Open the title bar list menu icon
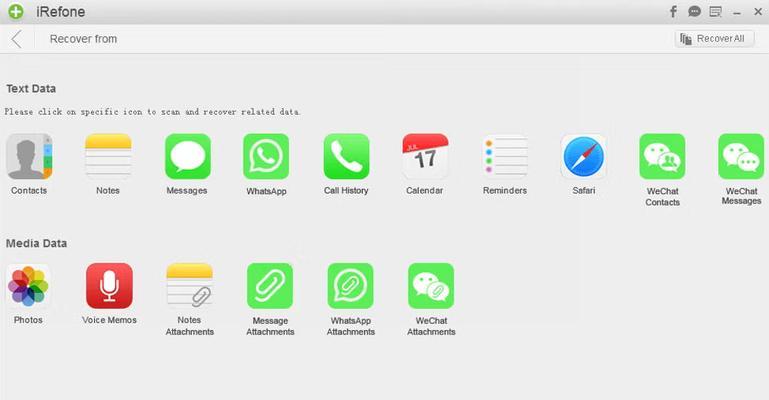This screenshot has height=400, width=769. tap(716, 11)
